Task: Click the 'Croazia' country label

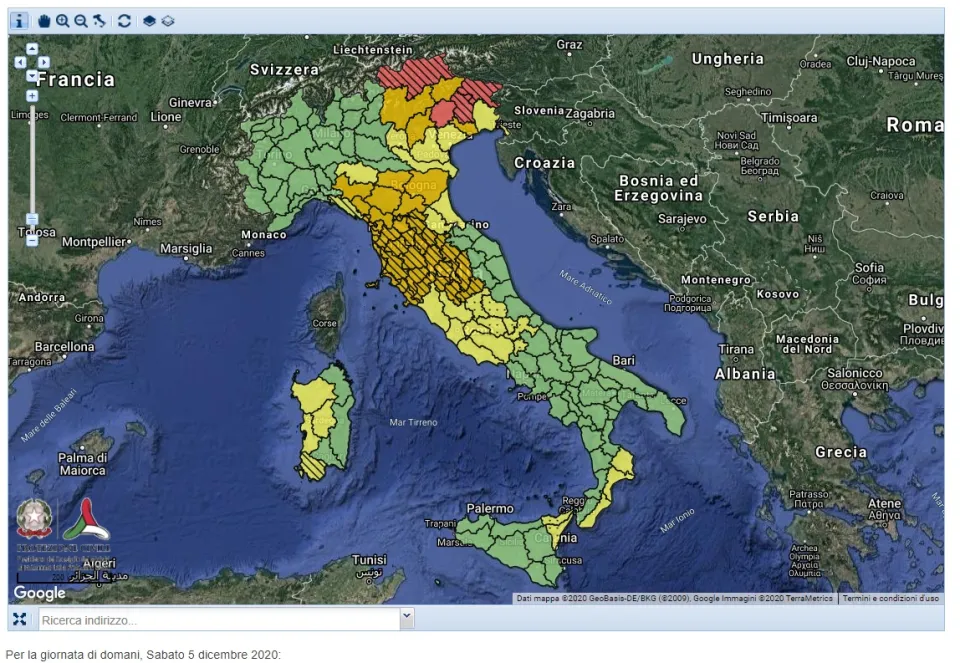Action: (544, 163)
